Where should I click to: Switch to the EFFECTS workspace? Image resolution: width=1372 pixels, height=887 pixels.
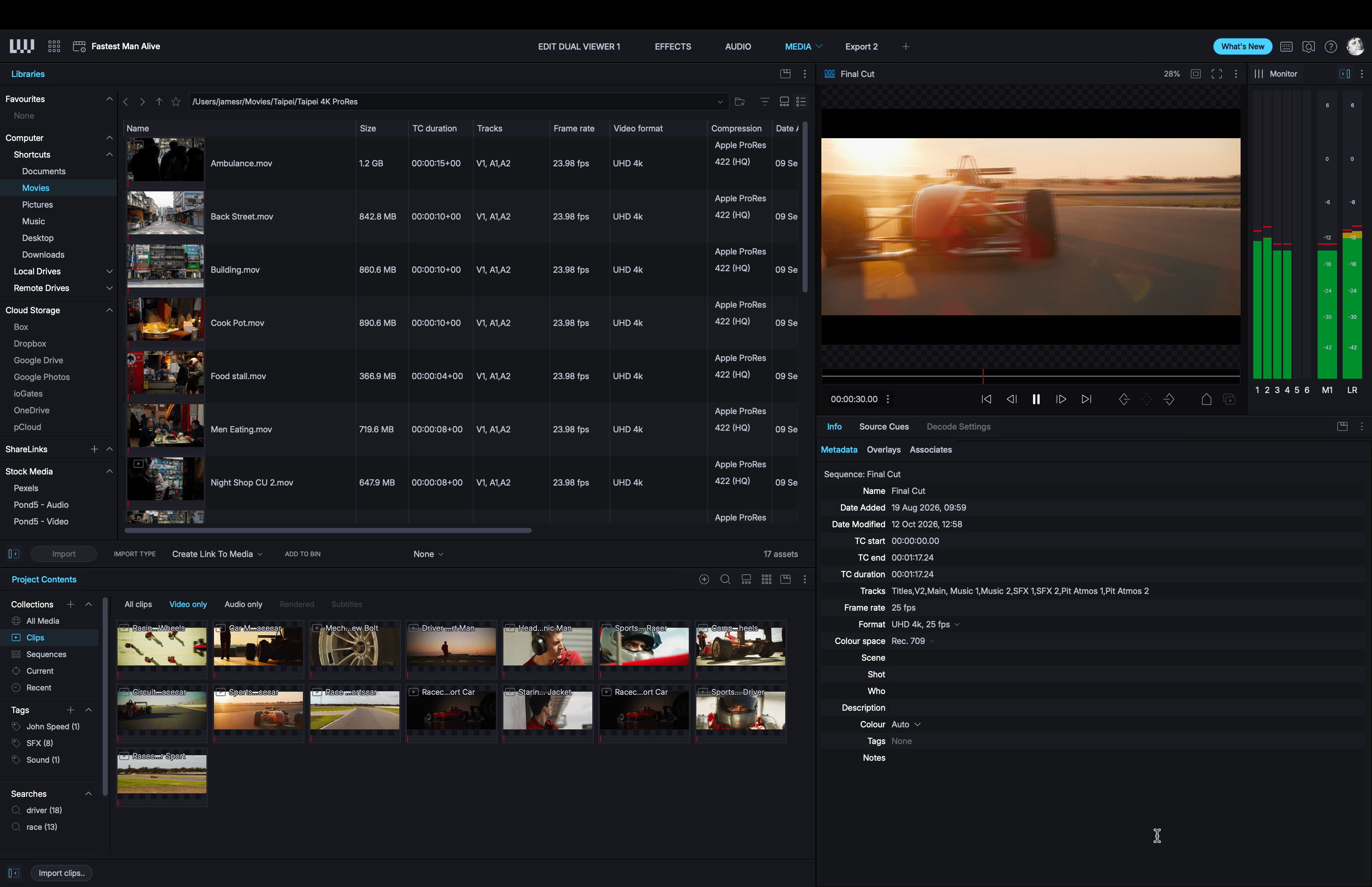pos(673,47)
